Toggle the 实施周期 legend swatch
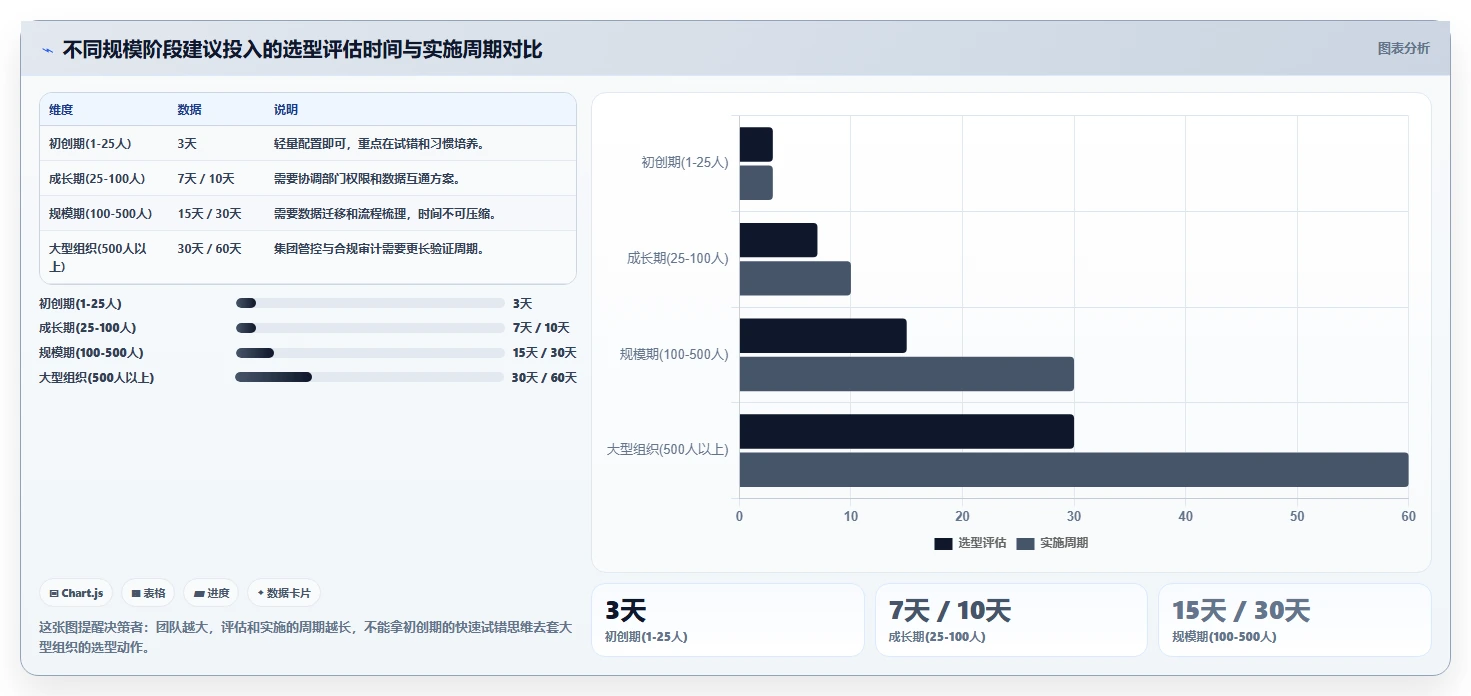Screen dimensions: 1471x696 tap(1025, 543)
